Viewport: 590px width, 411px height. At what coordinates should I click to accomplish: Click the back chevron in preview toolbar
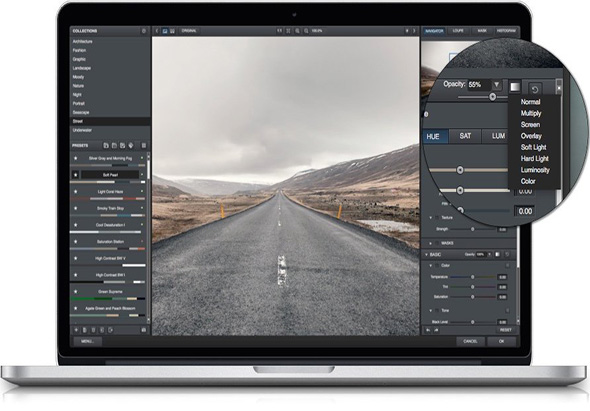157,31
